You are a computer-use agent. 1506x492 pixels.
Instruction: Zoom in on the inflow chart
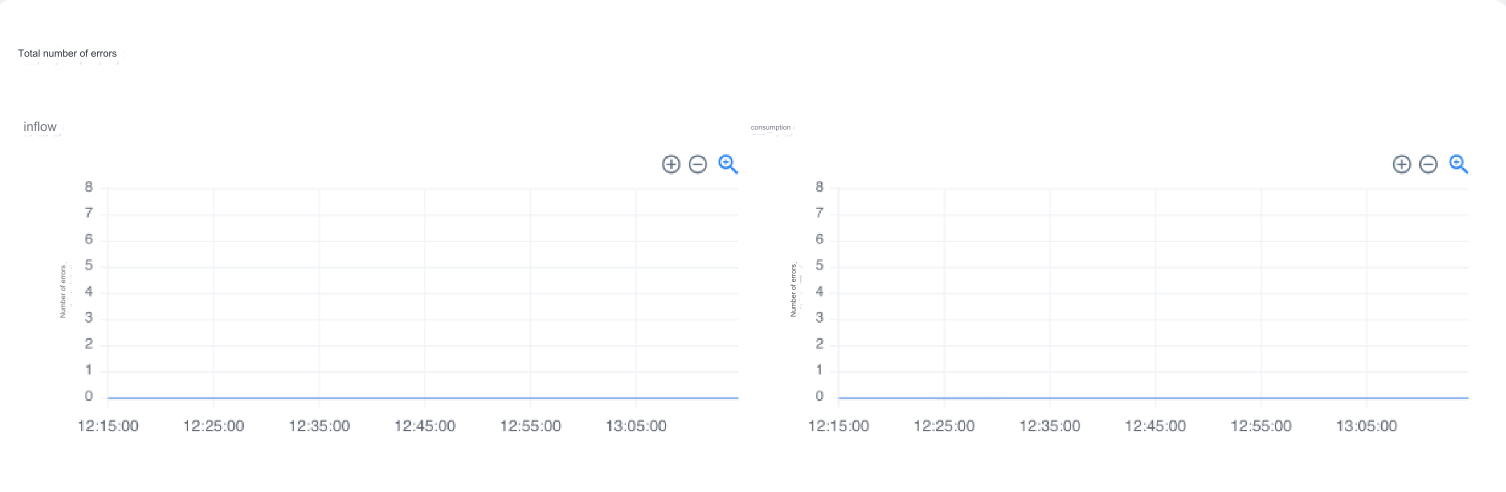(x=671, y=164)
